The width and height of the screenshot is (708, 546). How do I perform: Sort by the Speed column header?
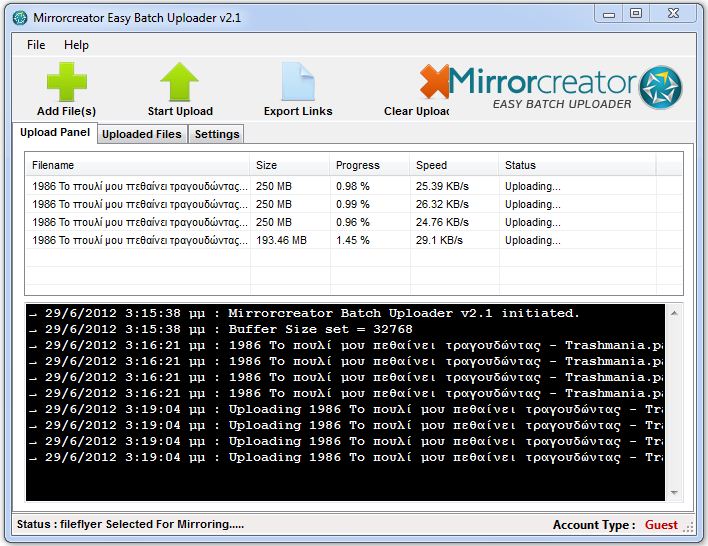(454, 165)
